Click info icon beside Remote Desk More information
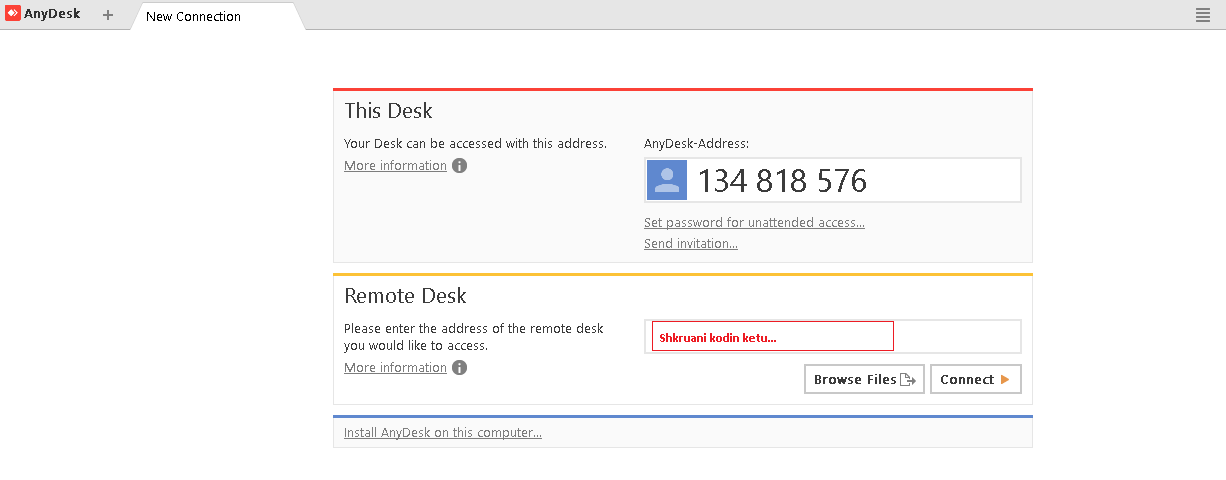Image resolution: width=1226 pixels, height=480 pixels. pyautogui.click(x=459, y=368)
